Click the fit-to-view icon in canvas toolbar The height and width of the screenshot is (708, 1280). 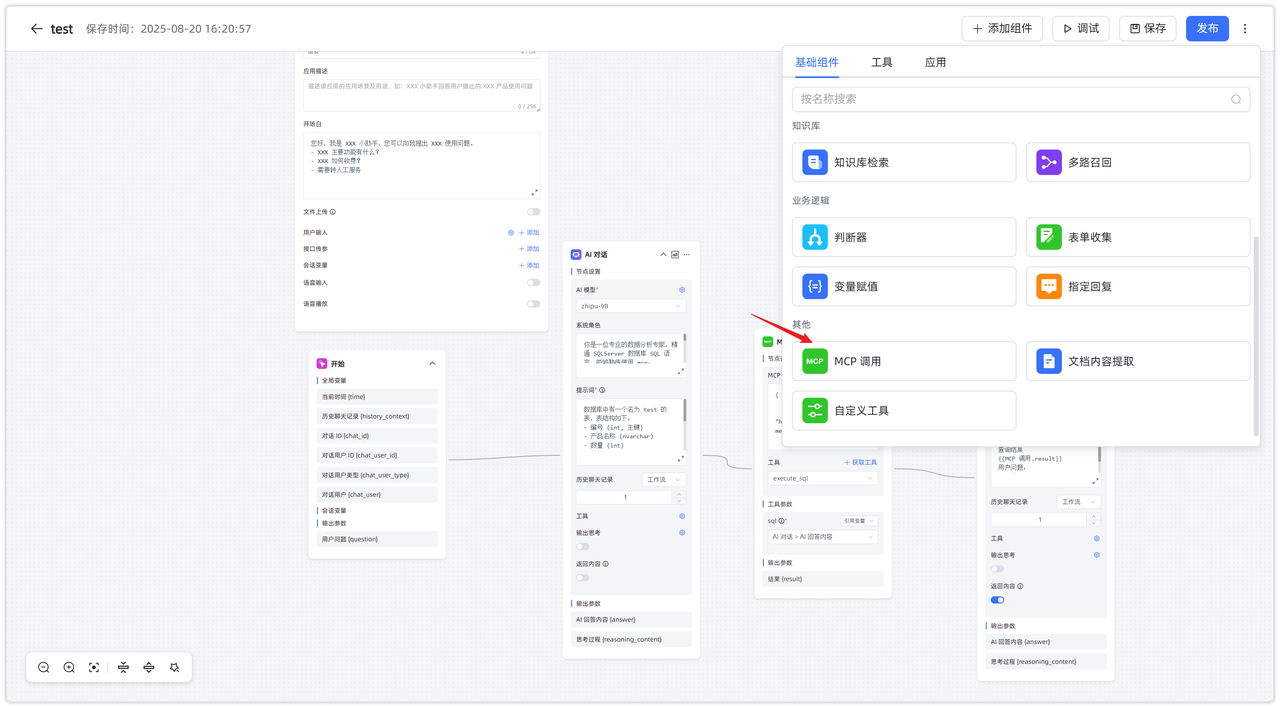[x=93, y=667]
